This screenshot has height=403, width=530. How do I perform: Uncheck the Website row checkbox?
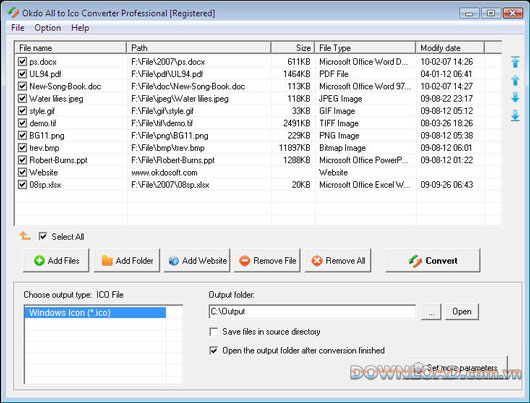[x=22, y=172]
